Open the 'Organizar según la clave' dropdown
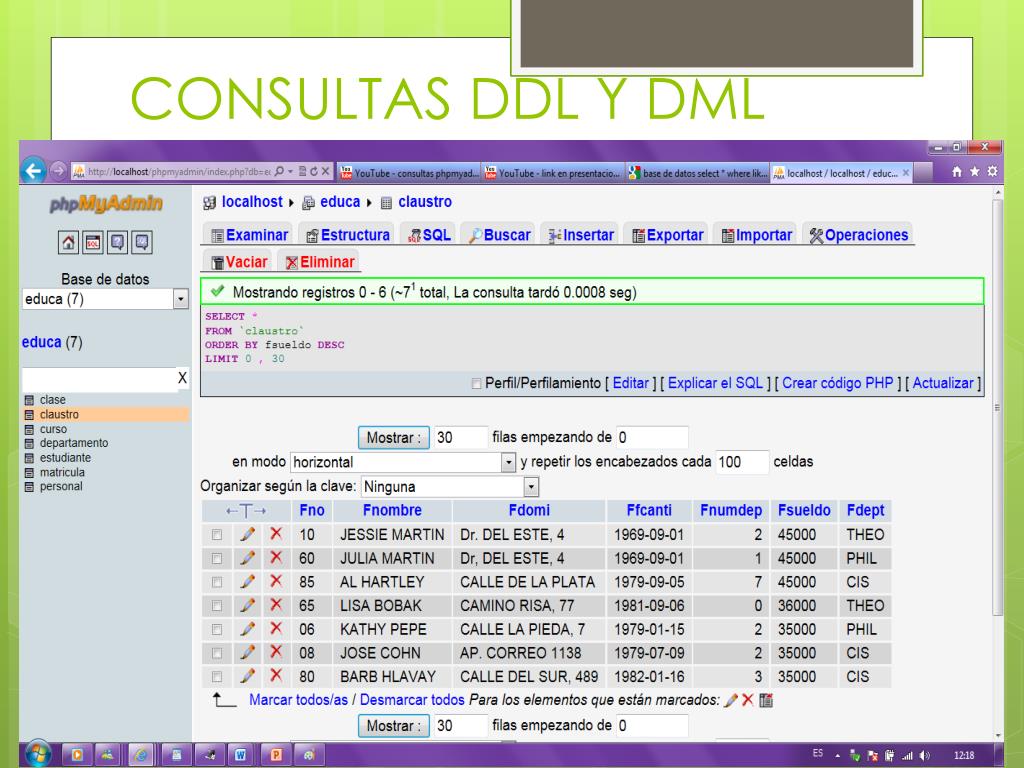 [450, 487]
